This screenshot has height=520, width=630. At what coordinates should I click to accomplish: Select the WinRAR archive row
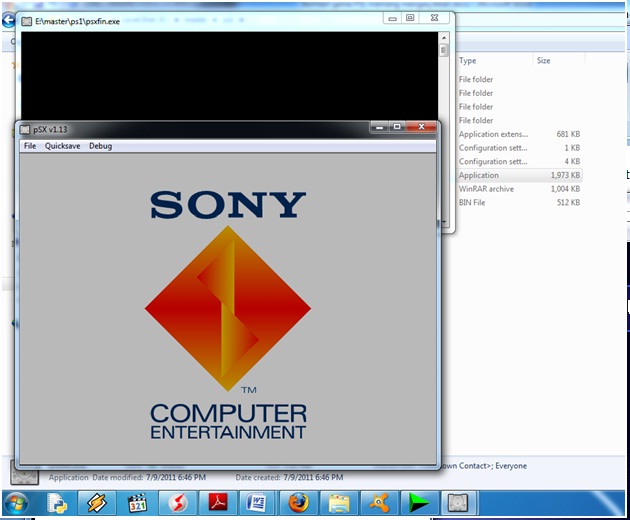[519, 189]
